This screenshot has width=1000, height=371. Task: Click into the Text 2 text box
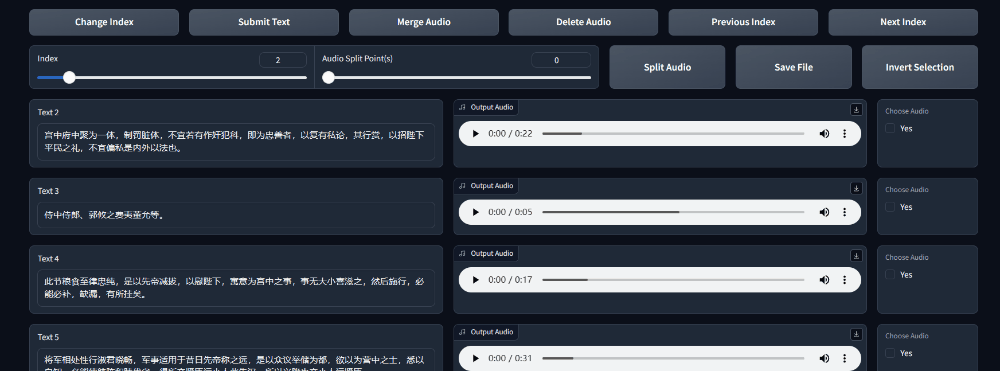[x=236, y=142]
